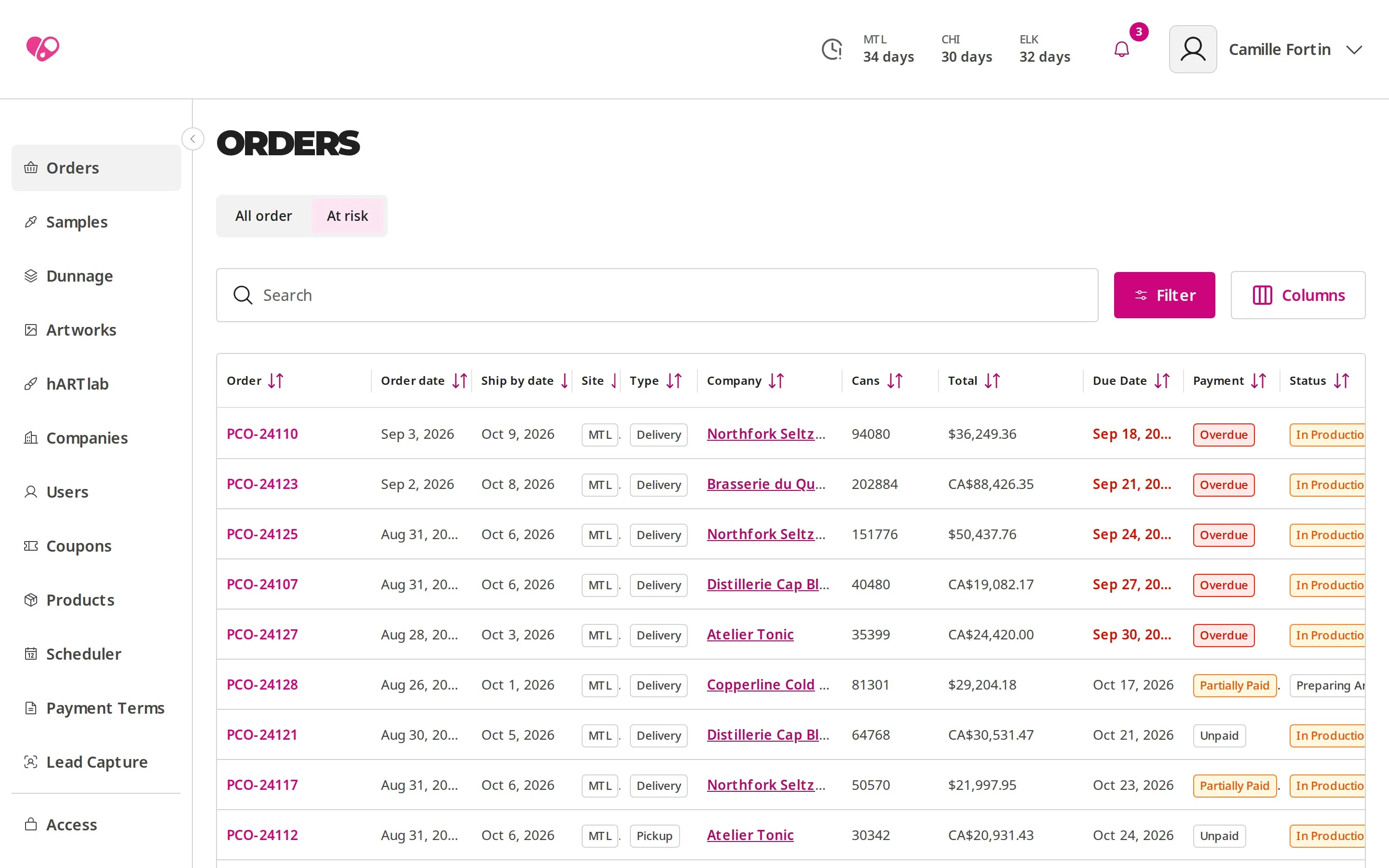Sort by Company column arrows
Viewport: 1389px width, 868px height.
[776, 380]
